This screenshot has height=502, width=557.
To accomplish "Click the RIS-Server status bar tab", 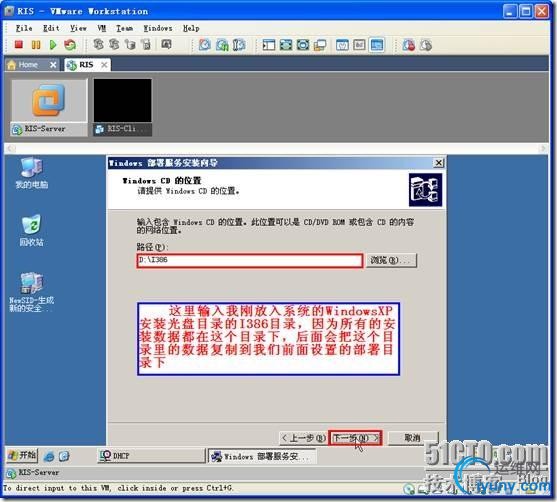I will (33, 473).
